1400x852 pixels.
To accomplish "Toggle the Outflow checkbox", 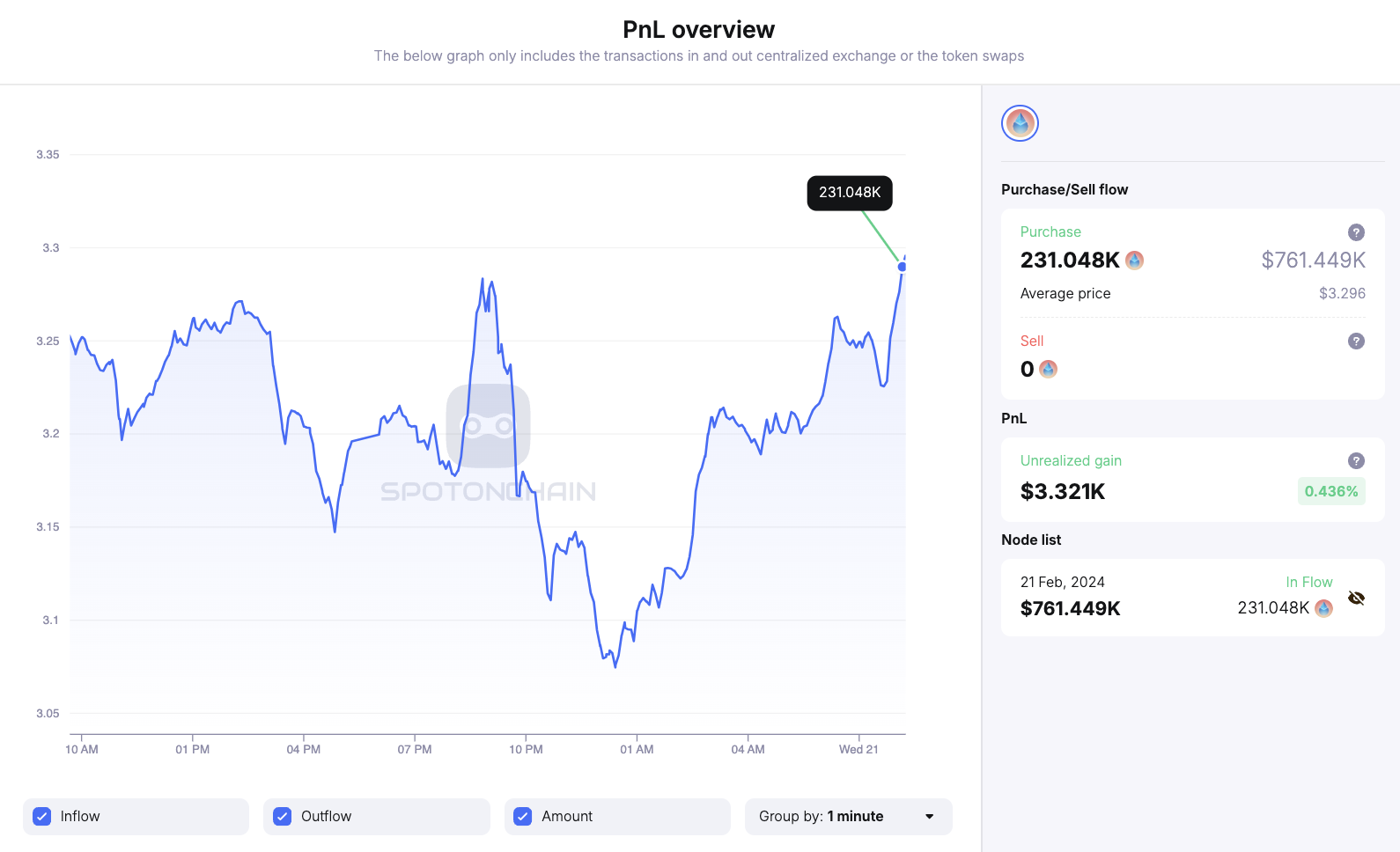I will [282, 817].
